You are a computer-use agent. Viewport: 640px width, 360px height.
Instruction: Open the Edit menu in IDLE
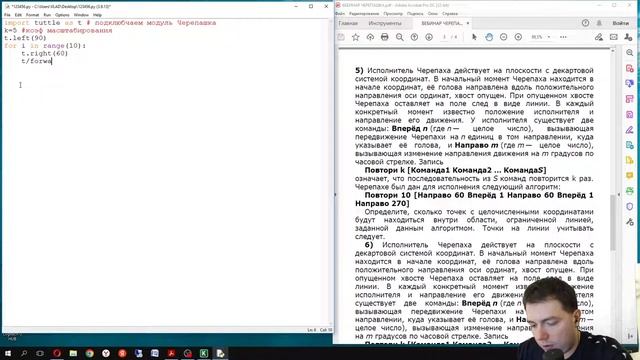(x=18, y=15)
